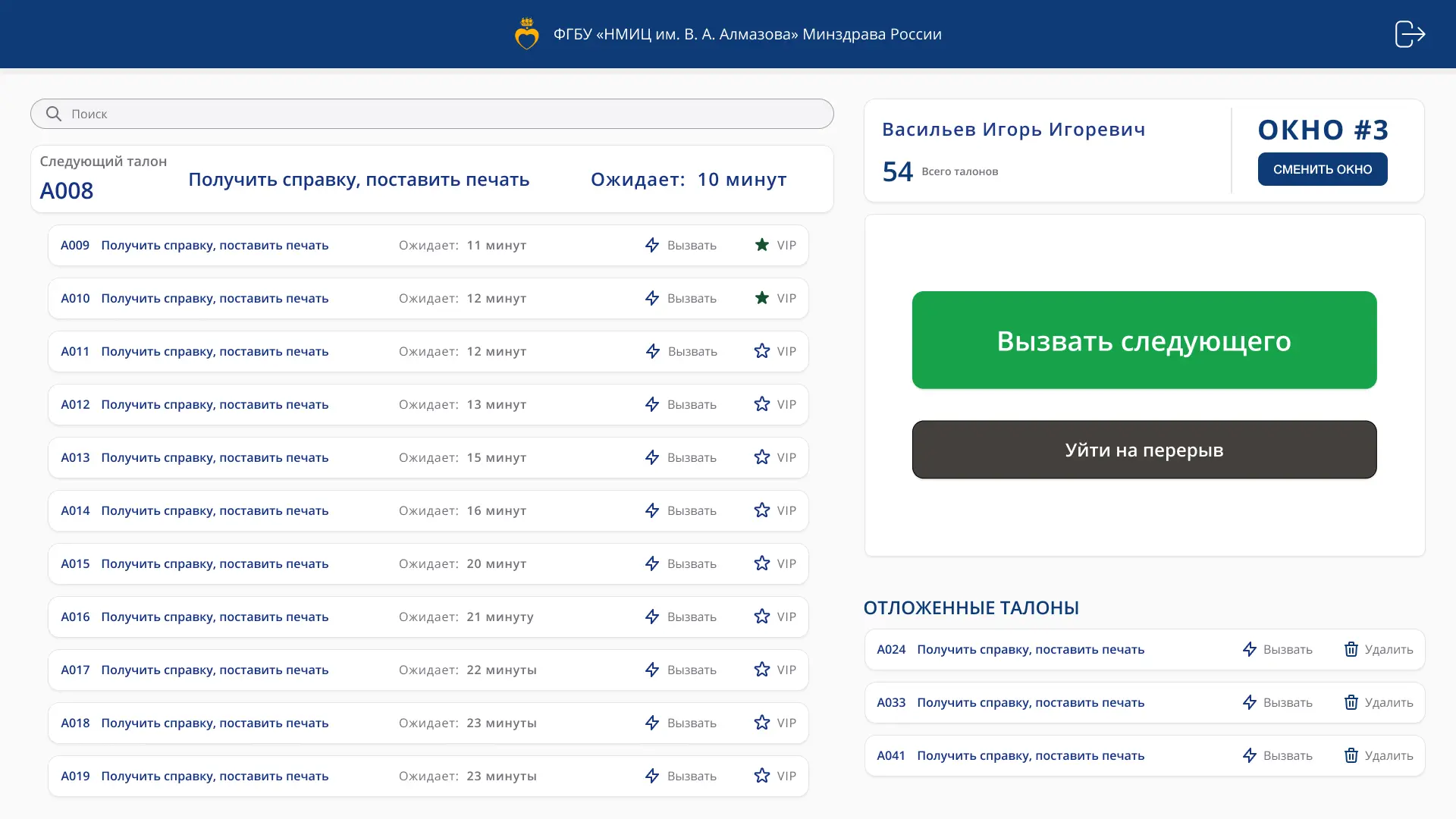The height and width of the screenshot is (819, 1456).
Task: Click "Вызвать" text for ticket A018
Action: point(692,723)
